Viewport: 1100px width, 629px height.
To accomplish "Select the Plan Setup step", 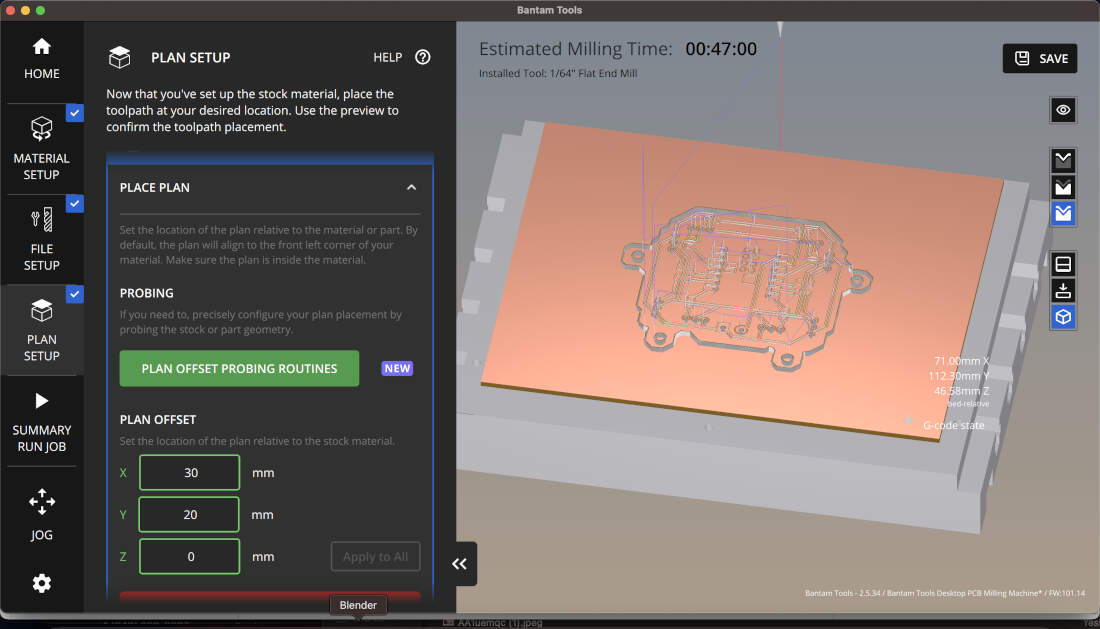I will (x=41, y=330).
